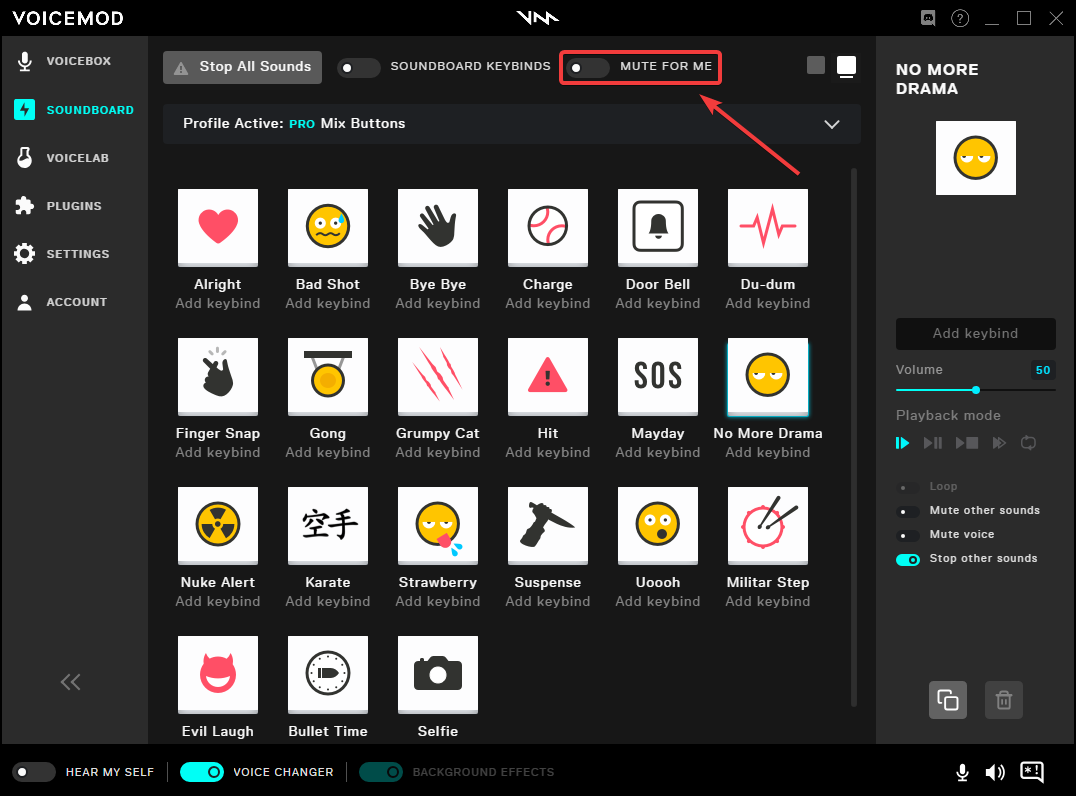Open the Discord icon in title bar
This screenshot has width=1076, height=796.
928,19
